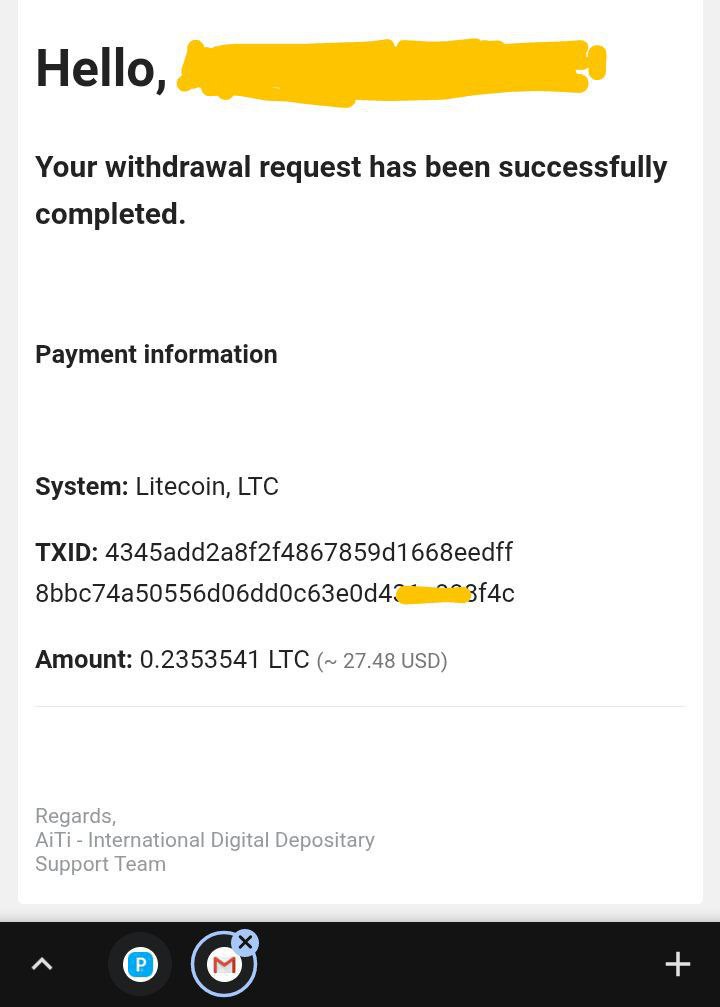The image size is (720, 1007).
Task: Switch to the blue P tab
Action: tap(140, 964)
